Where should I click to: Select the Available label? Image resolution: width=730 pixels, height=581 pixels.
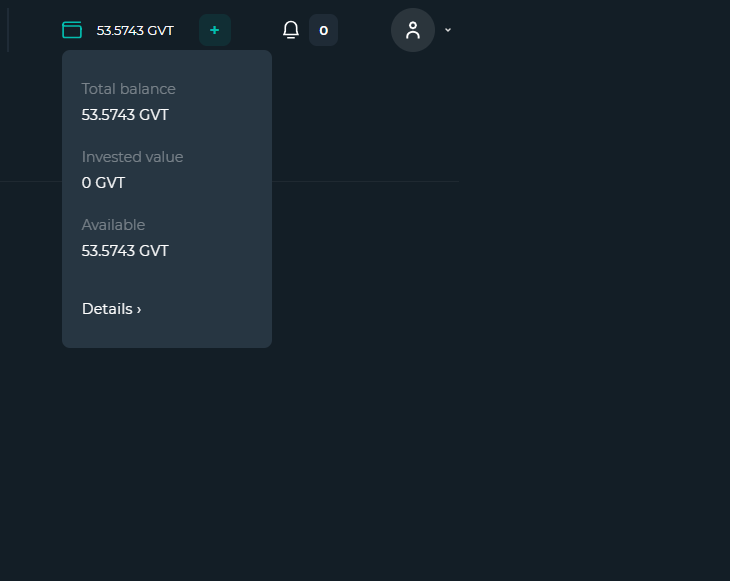point(113,225)
